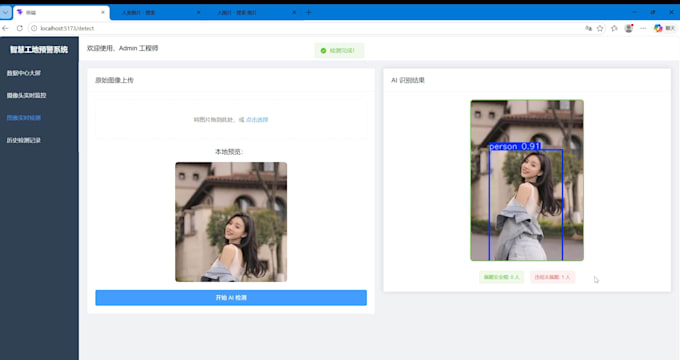
Task: Open the favorites list icon
Action: pyautogui.click(x=614, y=28)
